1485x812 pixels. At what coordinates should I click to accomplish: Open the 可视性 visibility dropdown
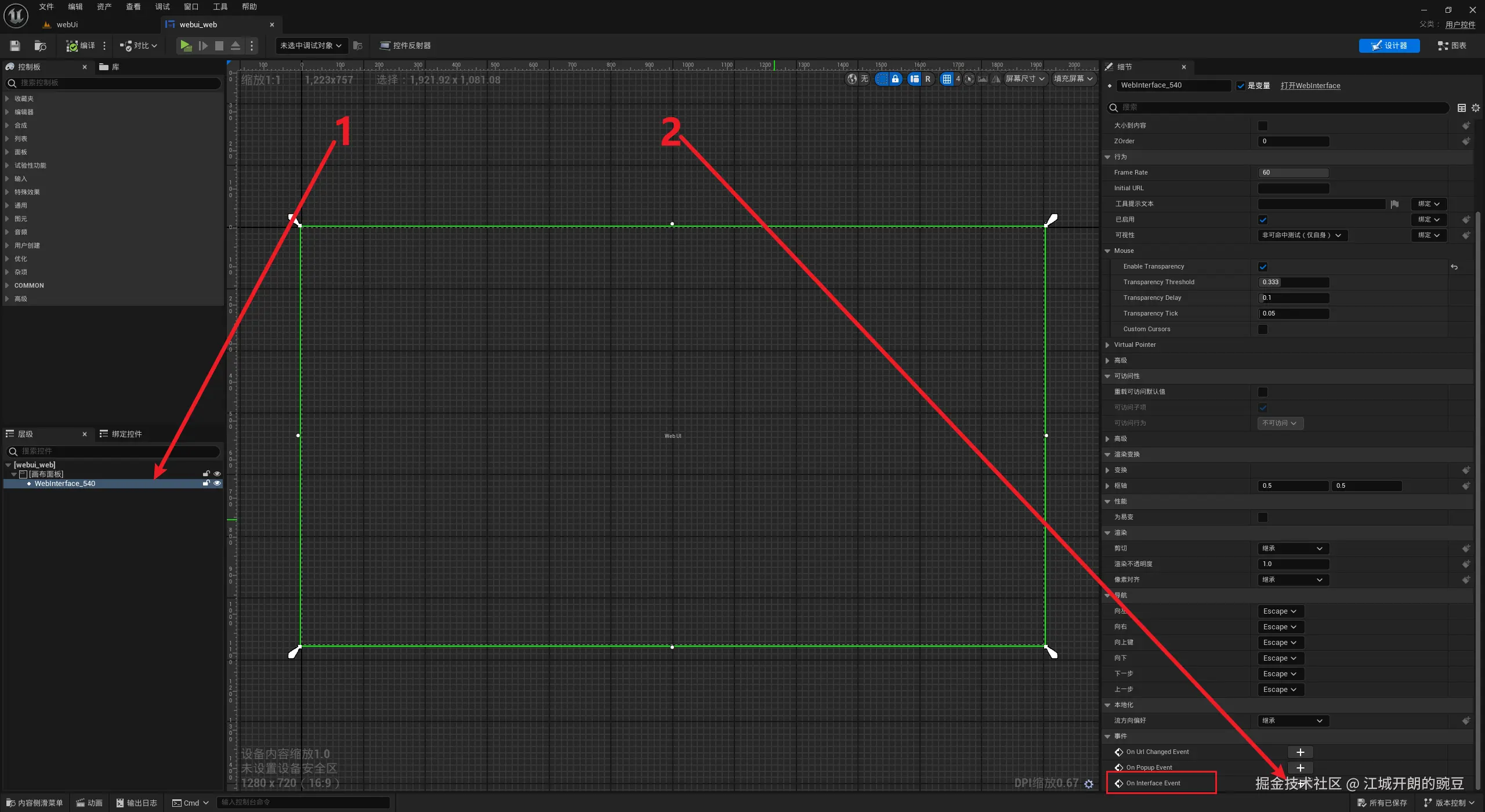1302,235
